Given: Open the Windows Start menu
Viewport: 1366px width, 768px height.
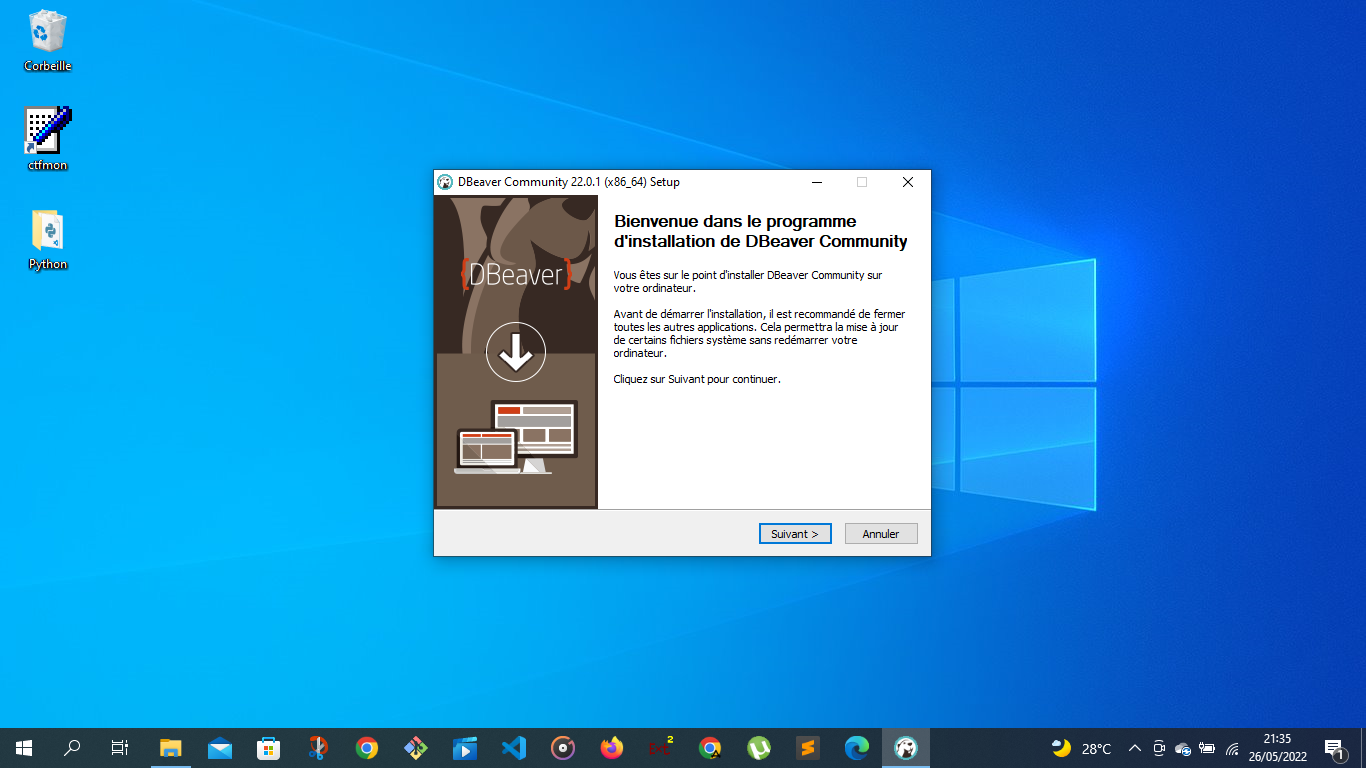Looking at the screenshot, I should [x=24, y=748].
